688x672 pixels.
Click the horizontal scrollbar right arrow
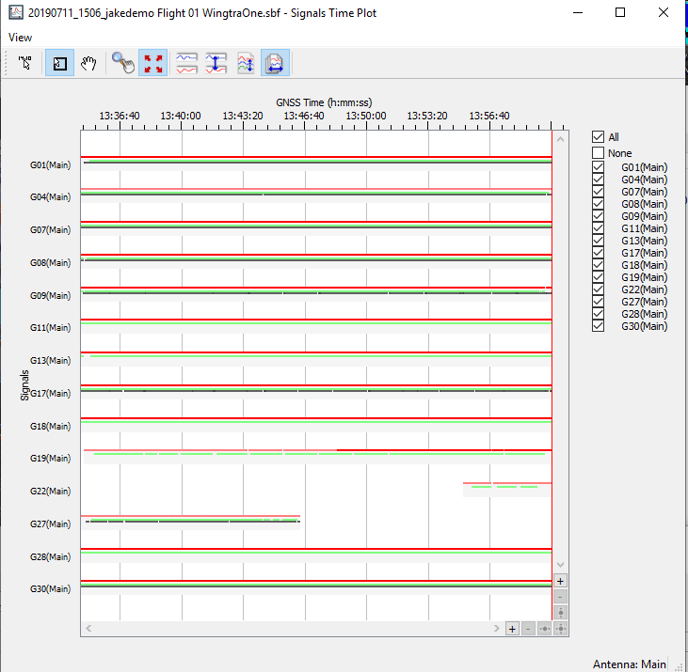(x=497, y=629)
